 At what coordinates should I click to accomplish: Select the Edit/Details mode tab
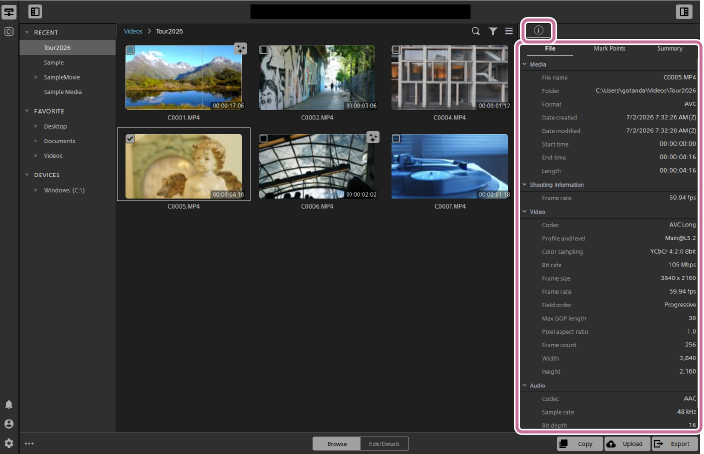(384, 444)
